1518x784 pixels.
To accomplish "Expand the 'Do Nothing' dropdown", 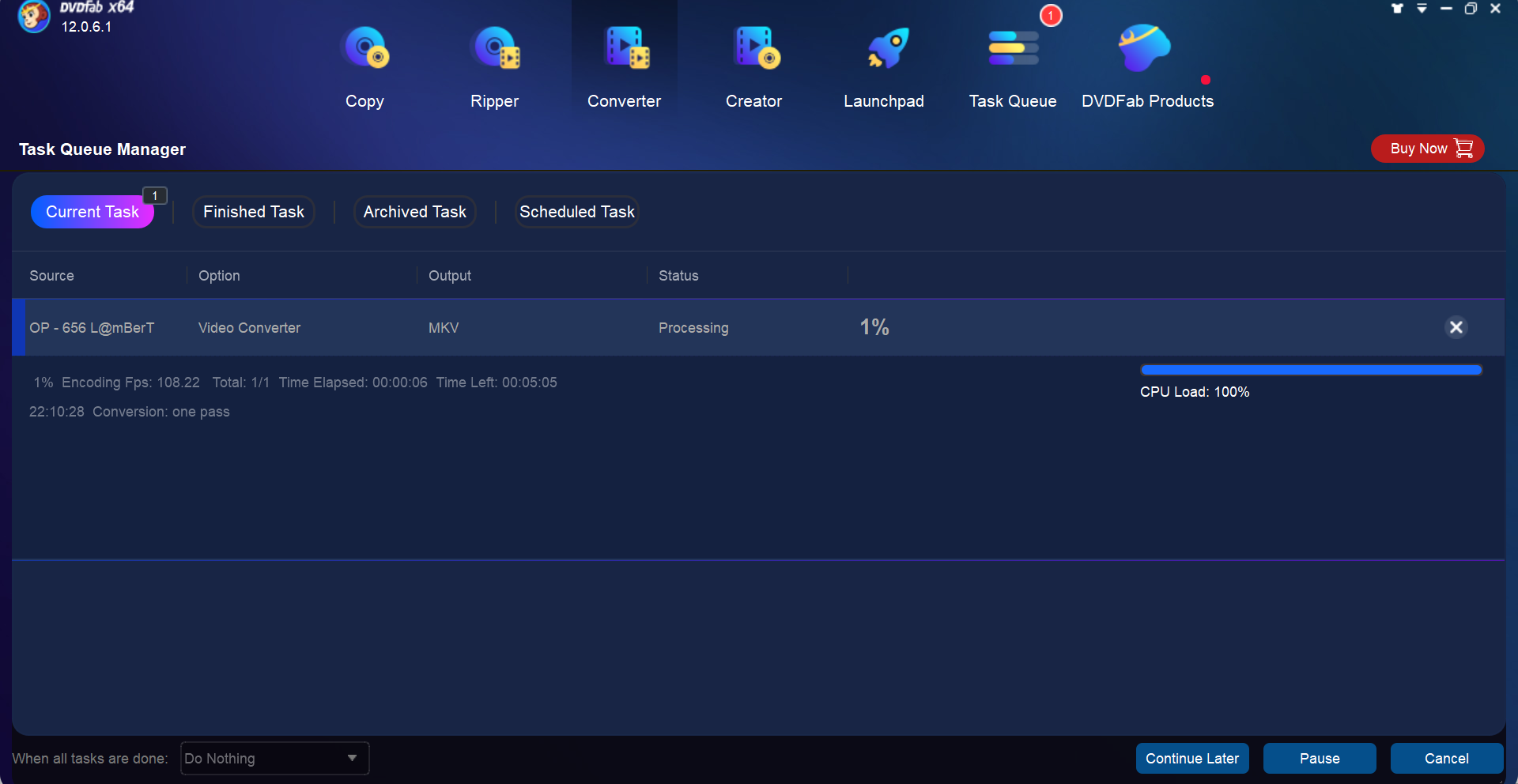I will (x=274, y=758).
